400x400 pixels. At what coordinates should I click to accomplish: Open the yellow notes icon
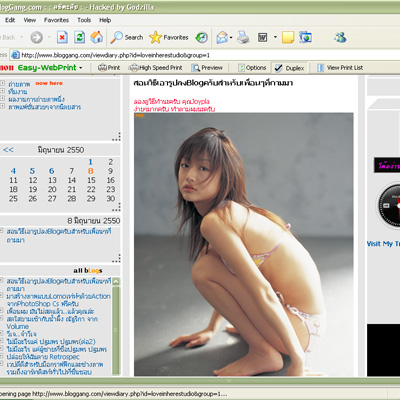point(288,37)
